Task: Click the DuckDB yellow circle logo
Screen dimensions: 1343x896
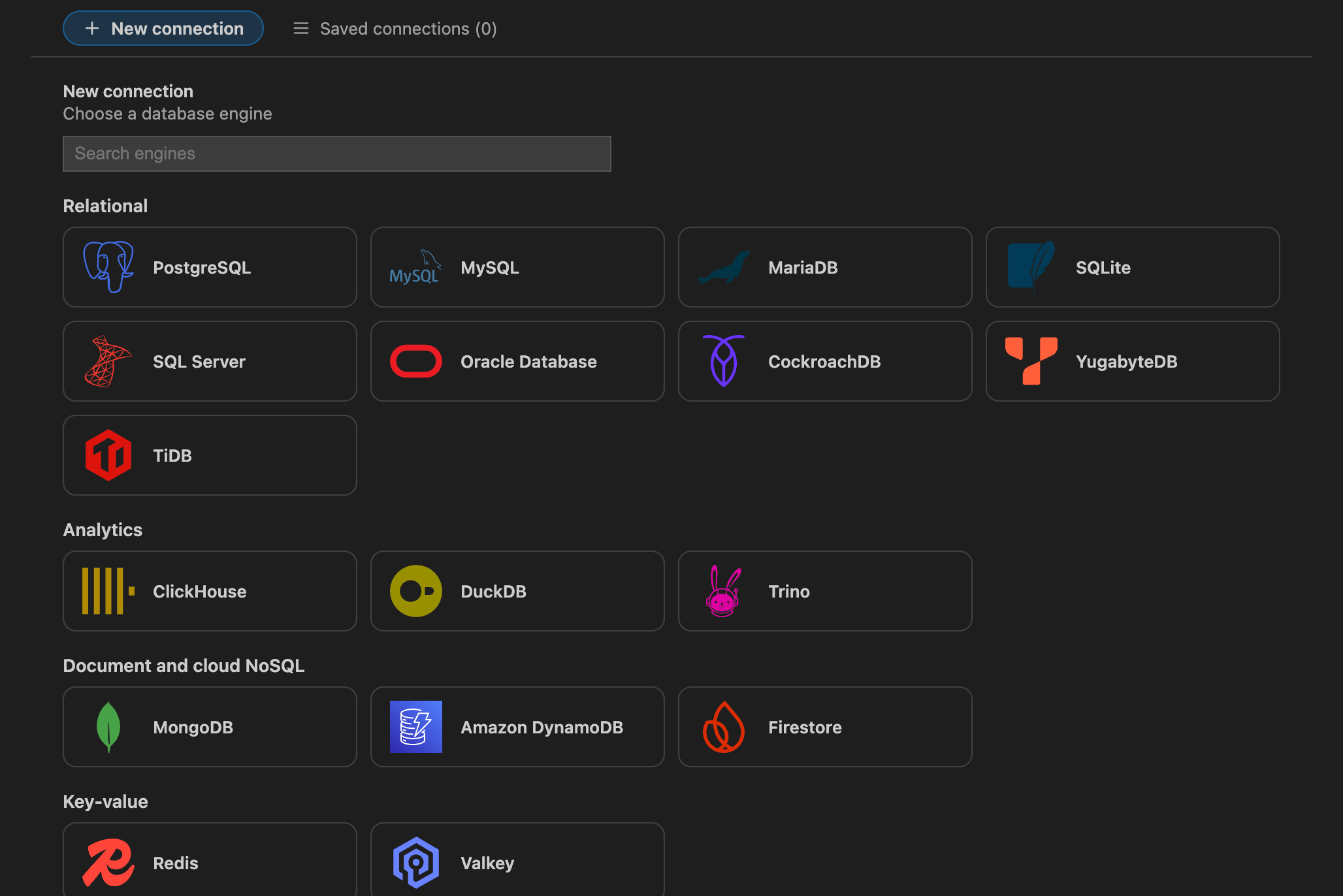Action: tap(416, 591)
